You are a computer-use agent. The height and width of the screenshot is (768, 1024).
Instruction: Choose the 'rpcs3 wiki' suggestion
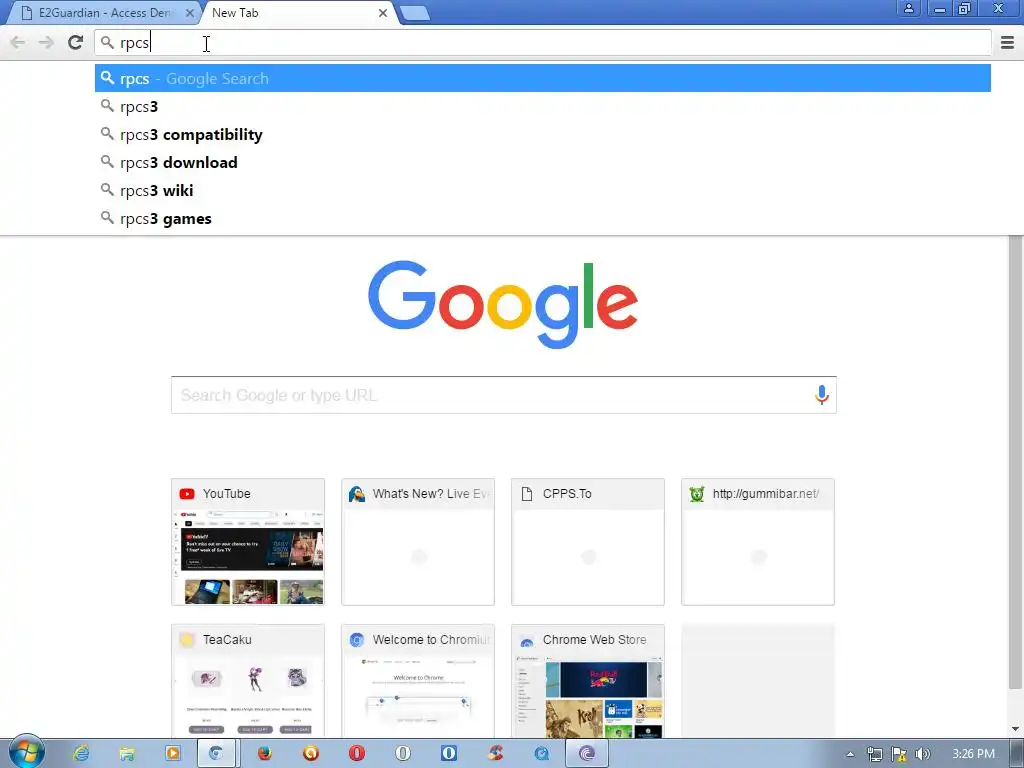click(x=543, y=191)
